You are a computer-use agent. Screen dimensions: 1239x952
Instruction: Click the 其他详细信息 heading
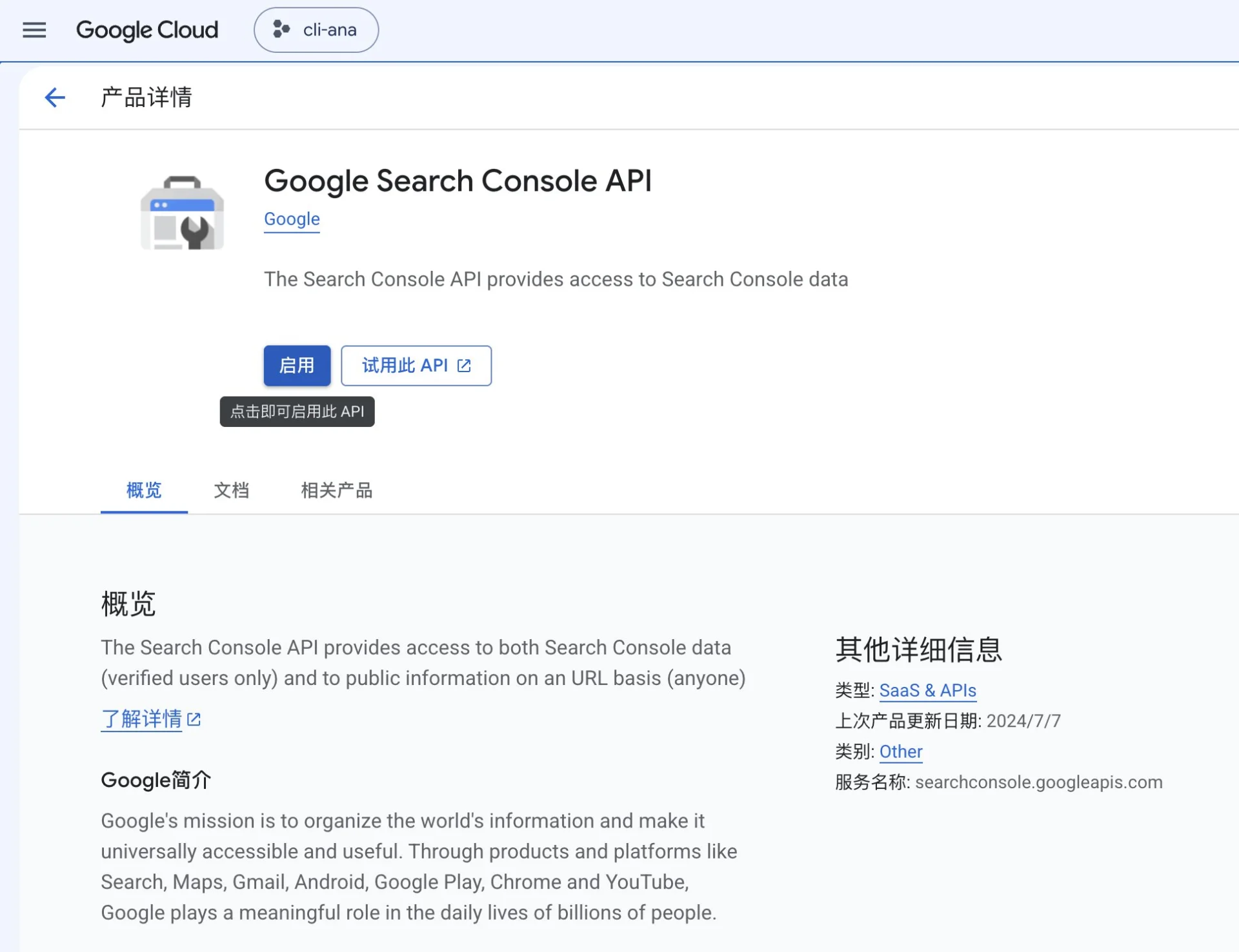point(918,649)
